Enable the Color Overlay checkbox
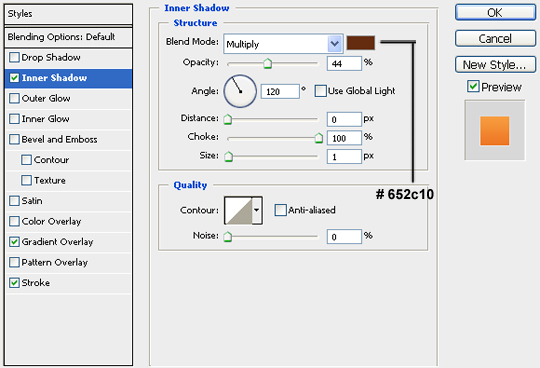Viewport: 540px width, 368px height. coord(14,221)
